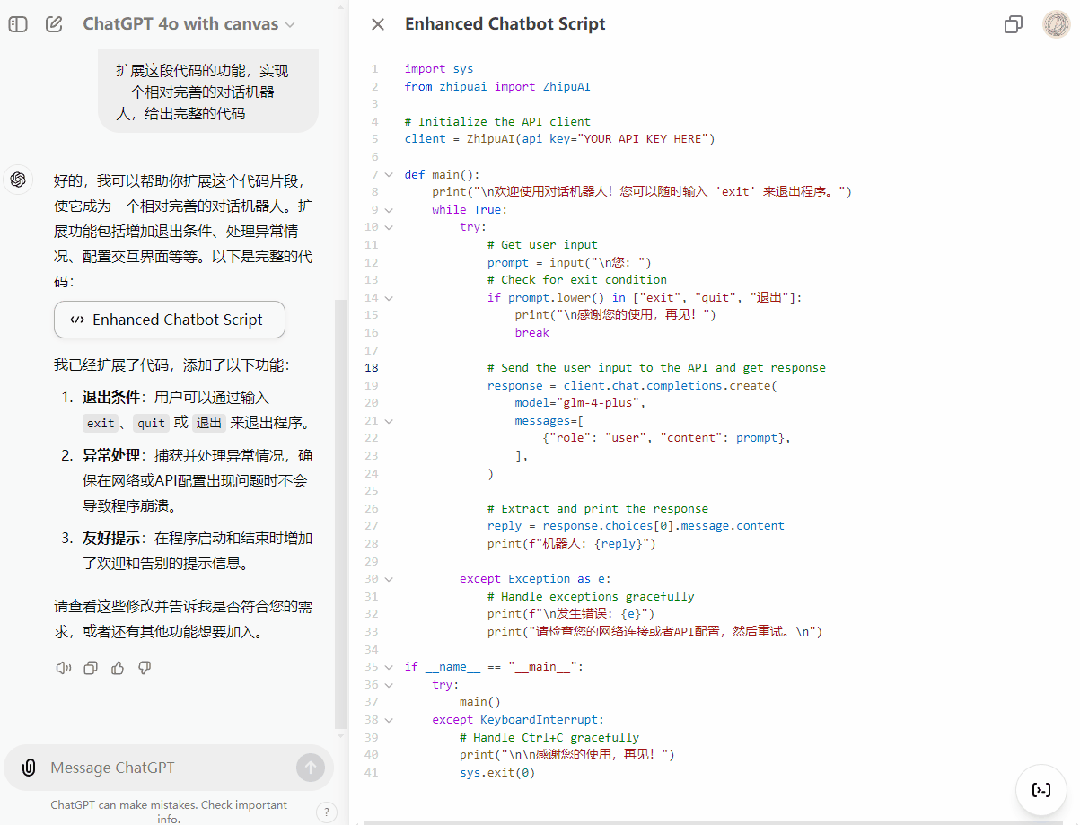
Task: Open the user profile avatar menu
Action: pyautogui.click(x=1056, y=24)
